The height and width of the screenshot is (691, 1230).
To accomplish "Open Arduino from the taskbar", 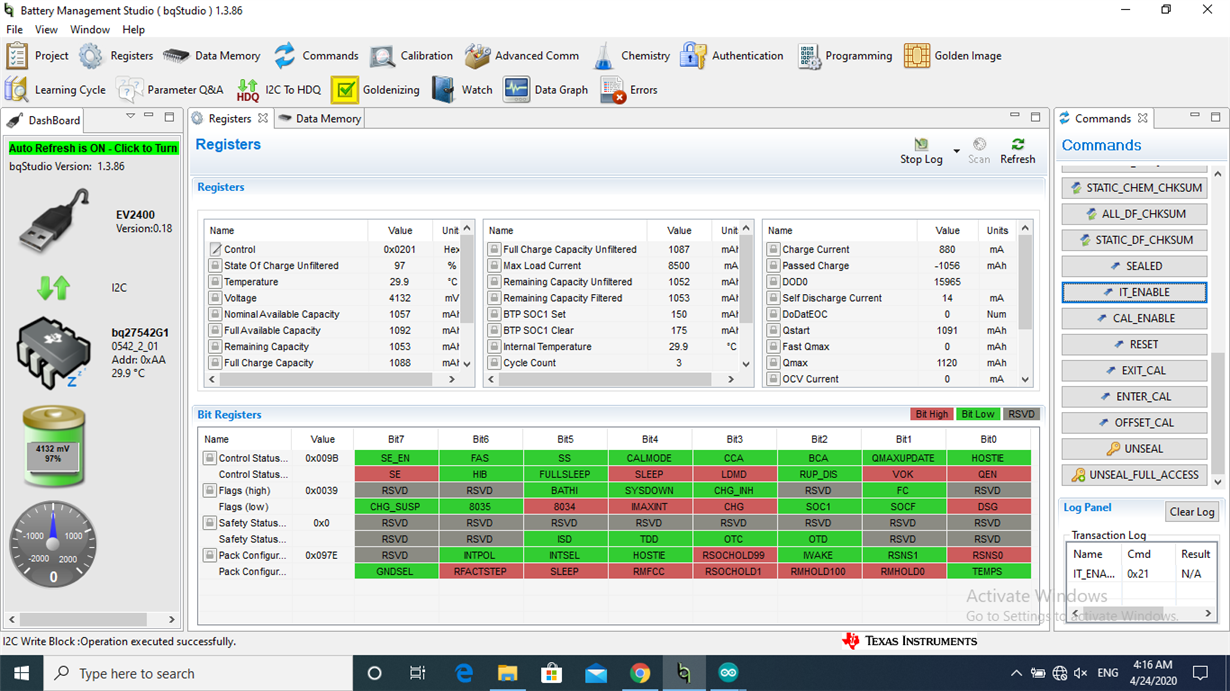I will tap(728, 673).
